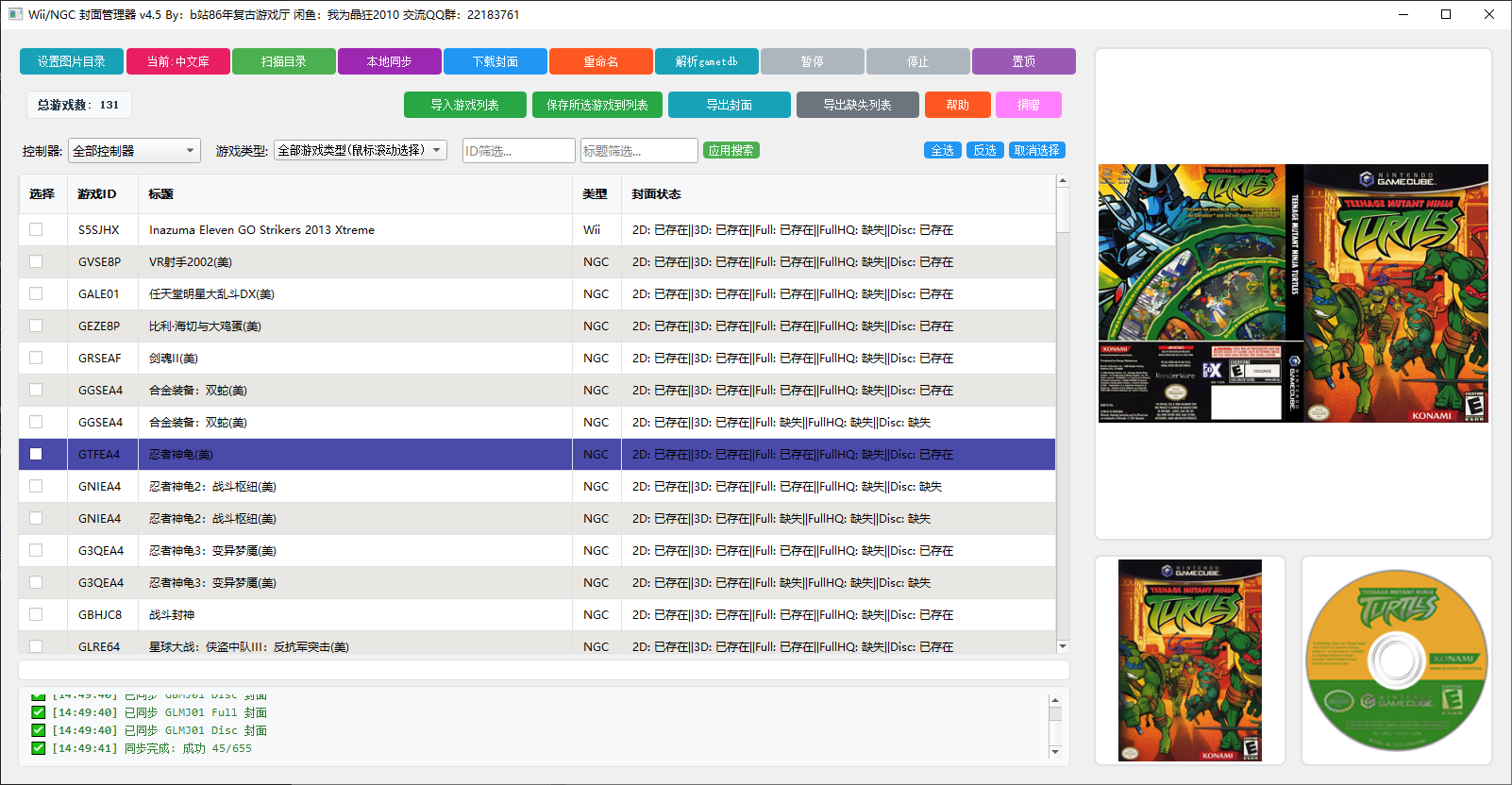Start 扫描目录 scan
The image size is (1512, 785).
284,61
